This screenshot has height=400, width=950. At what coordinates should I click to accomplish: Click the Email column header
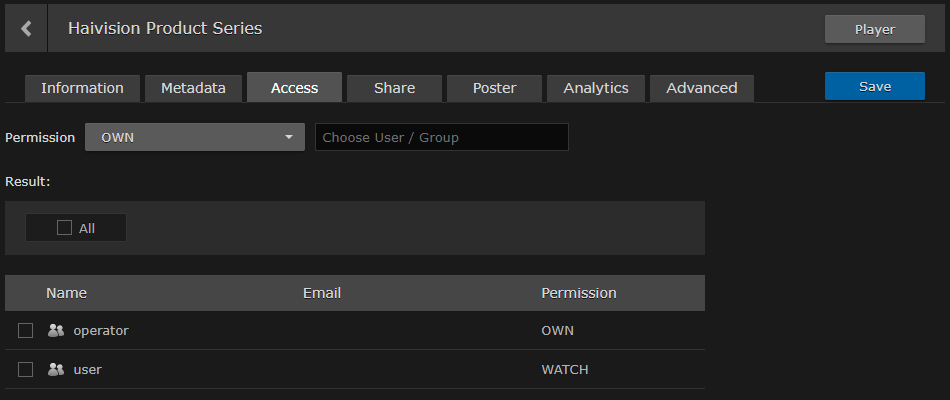pyautogui.click(x=322, y=293)
